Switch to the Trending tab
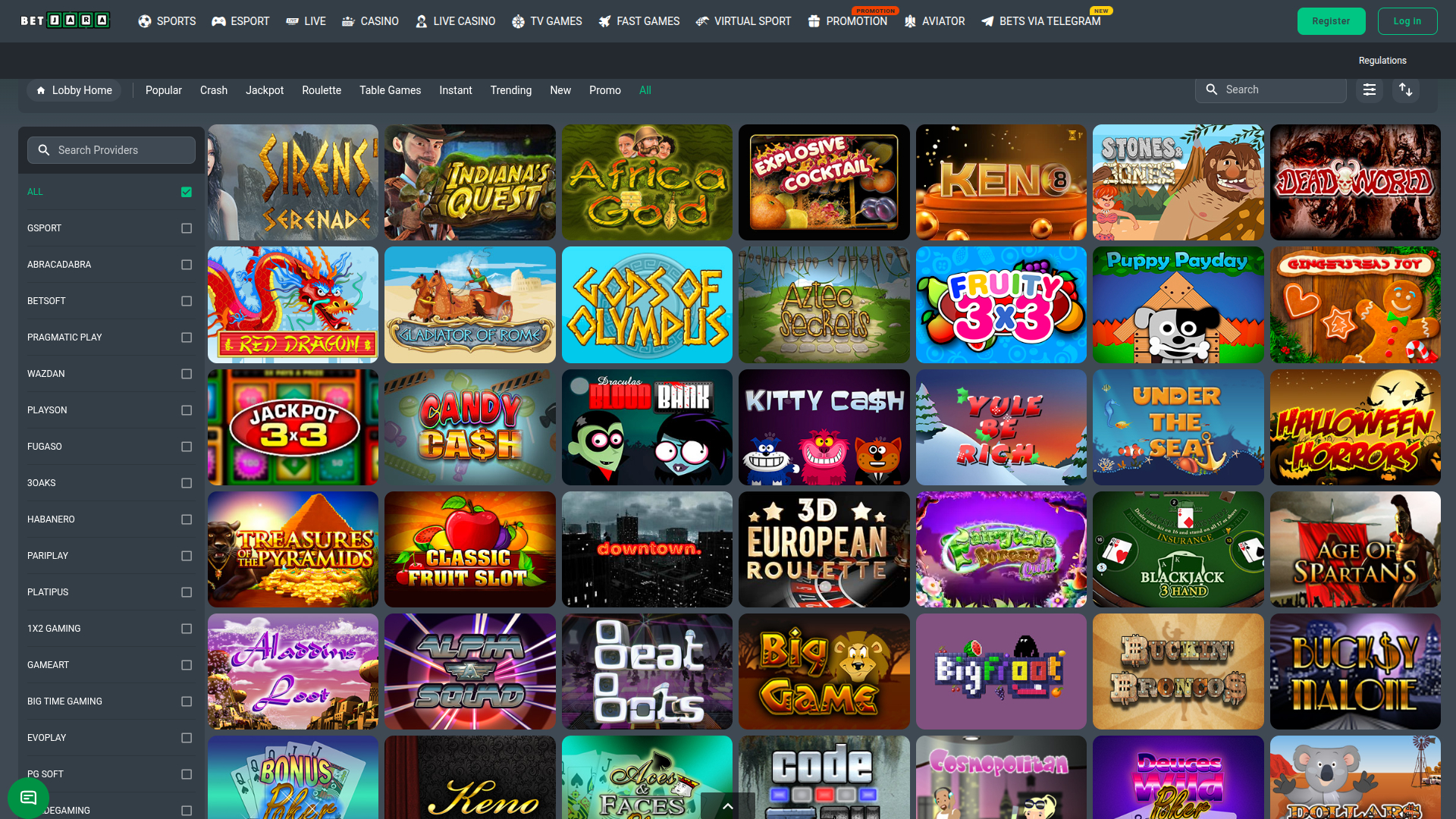This screenshot has height=819, width=1456. [x=510, y=89]
